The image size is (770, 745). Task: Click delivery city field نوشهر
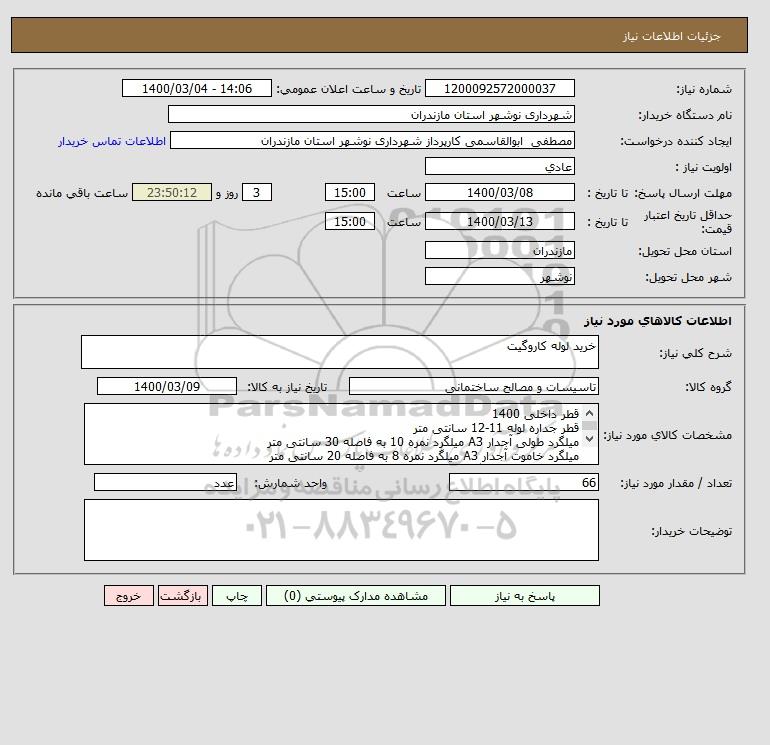[x=499, y=277]
